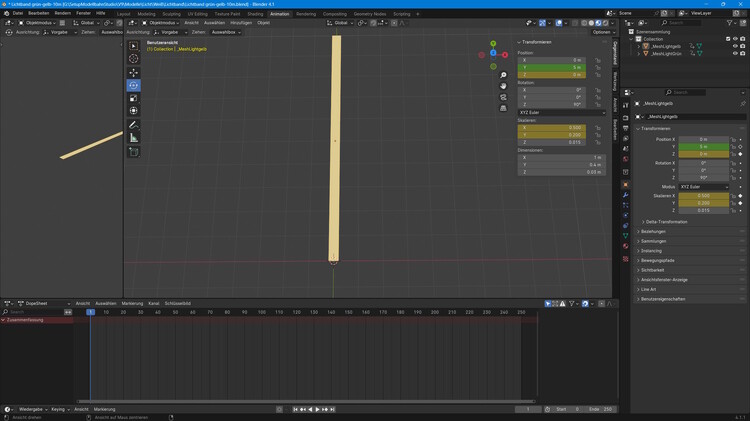This screenshot has height=421, width=750.
Task: Switch to the Modeling workspace tab
Action: (146, 14)
